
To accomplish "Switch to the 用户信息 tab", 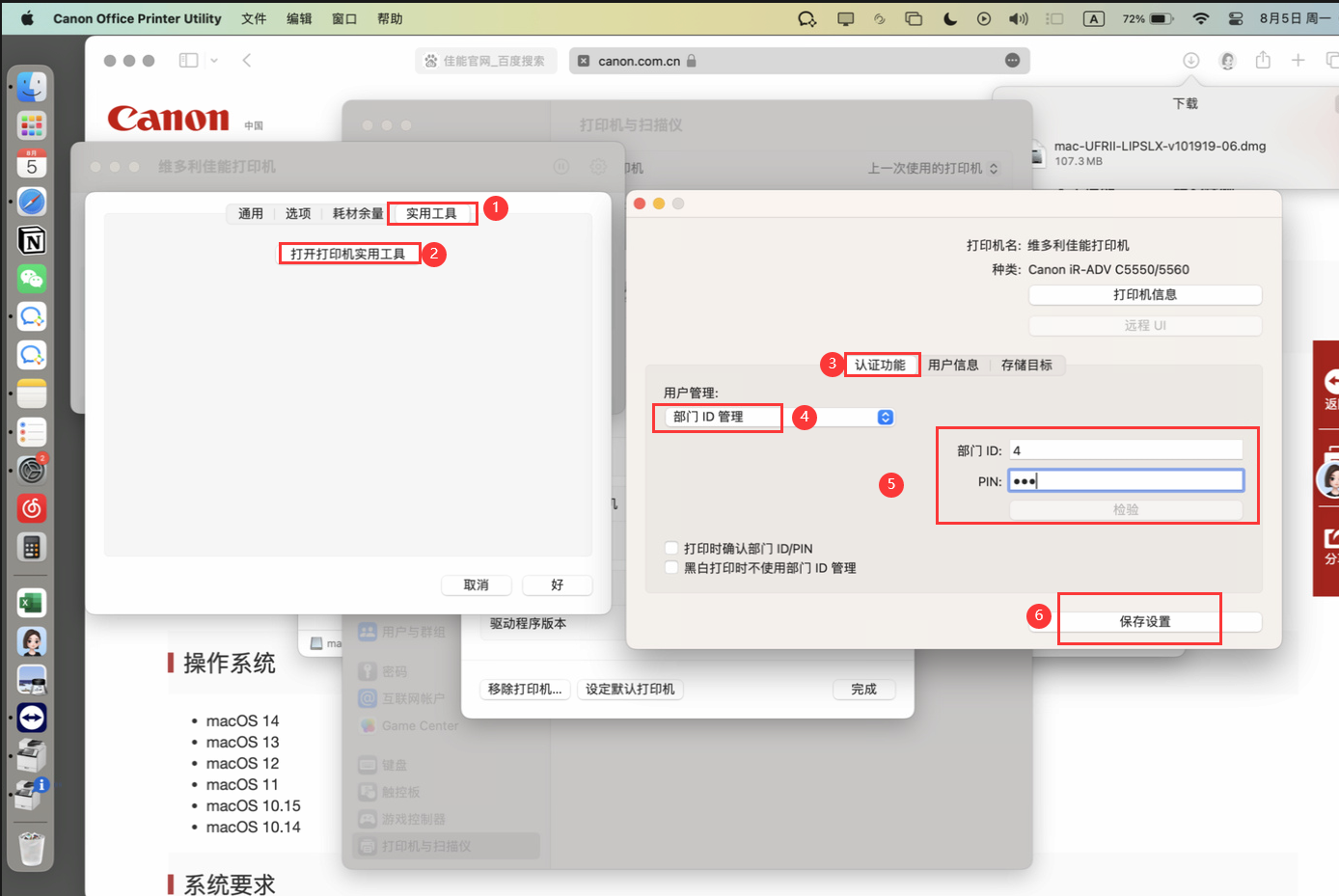I will [953, 365].
